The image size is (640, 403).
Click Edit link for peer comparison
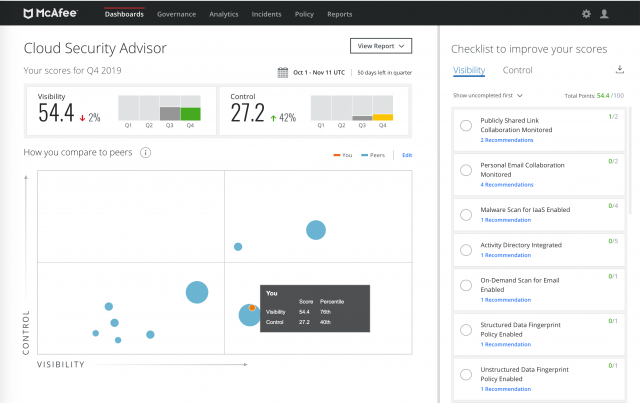[407, 155]
